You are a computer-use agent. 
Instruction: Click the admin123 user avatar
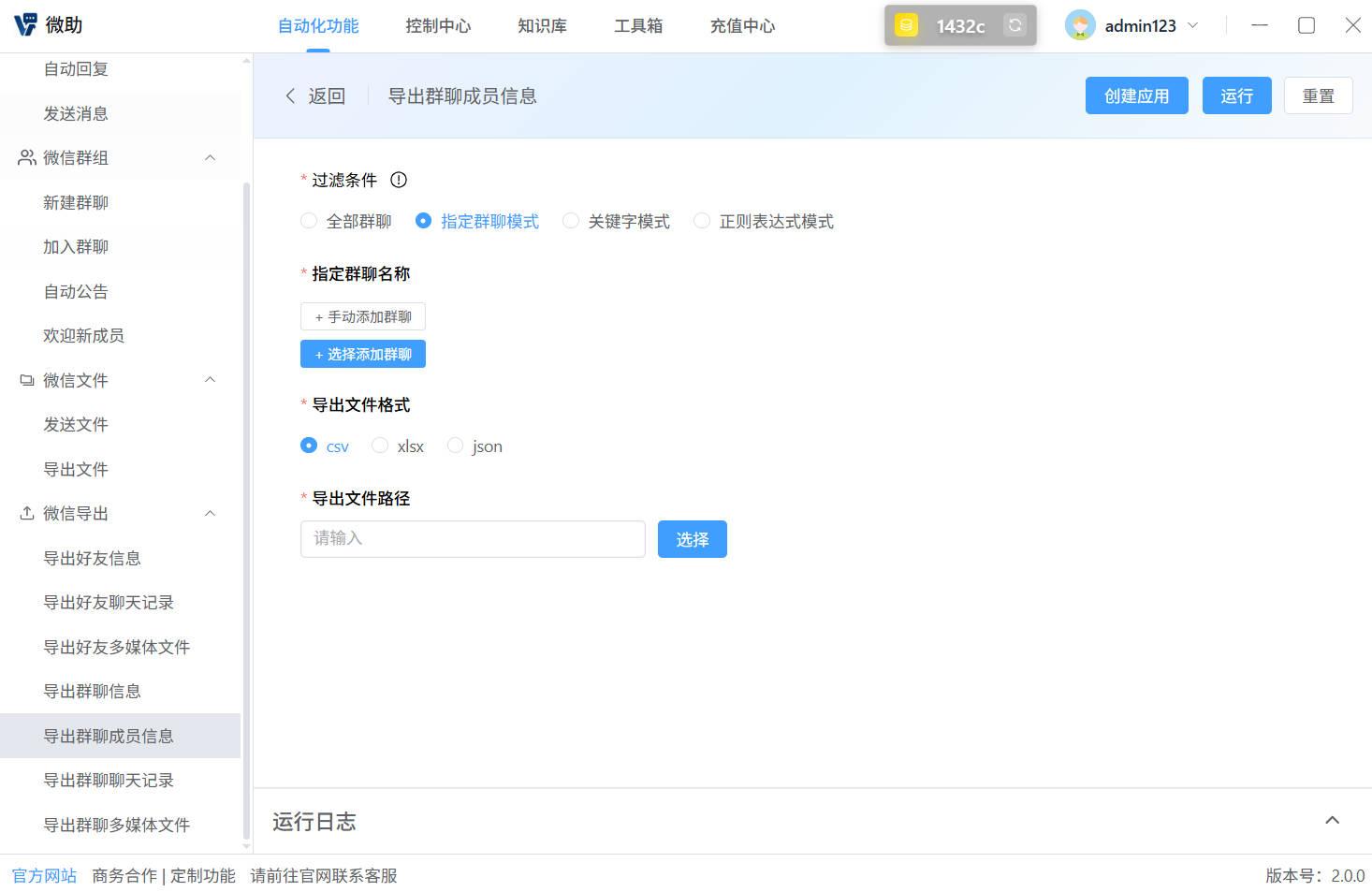pos(1081,25)
